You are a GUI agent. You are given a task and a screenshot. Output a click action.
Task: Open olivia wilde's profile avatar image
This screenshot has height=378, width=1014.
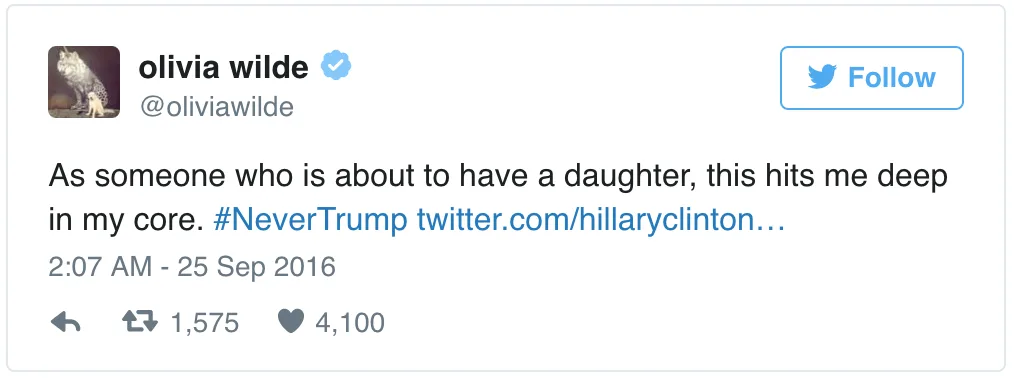click(84, 82)
